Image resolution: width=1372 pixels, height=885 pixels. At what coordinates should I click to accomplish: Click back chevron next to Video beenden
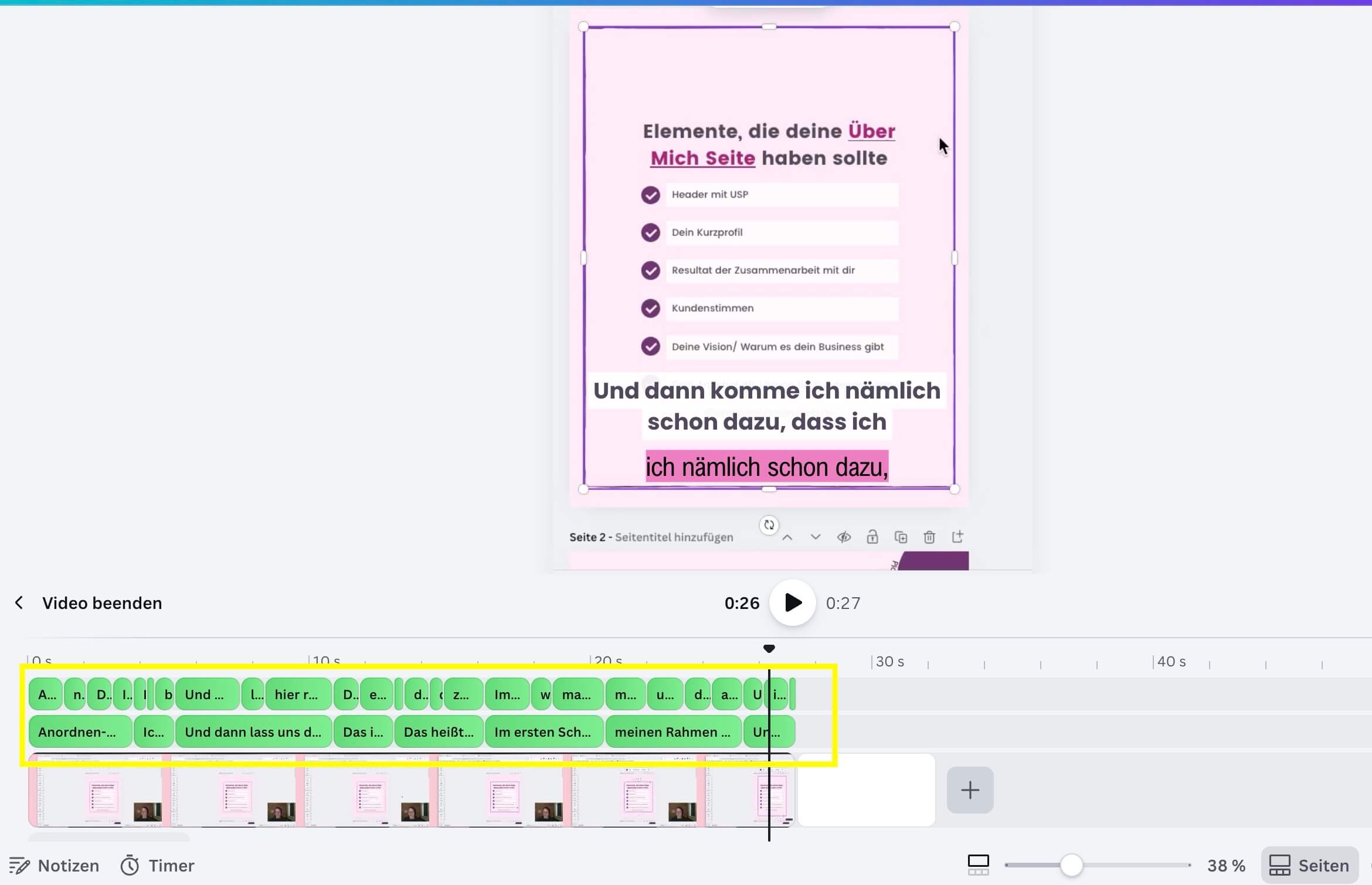coord(19,603)
